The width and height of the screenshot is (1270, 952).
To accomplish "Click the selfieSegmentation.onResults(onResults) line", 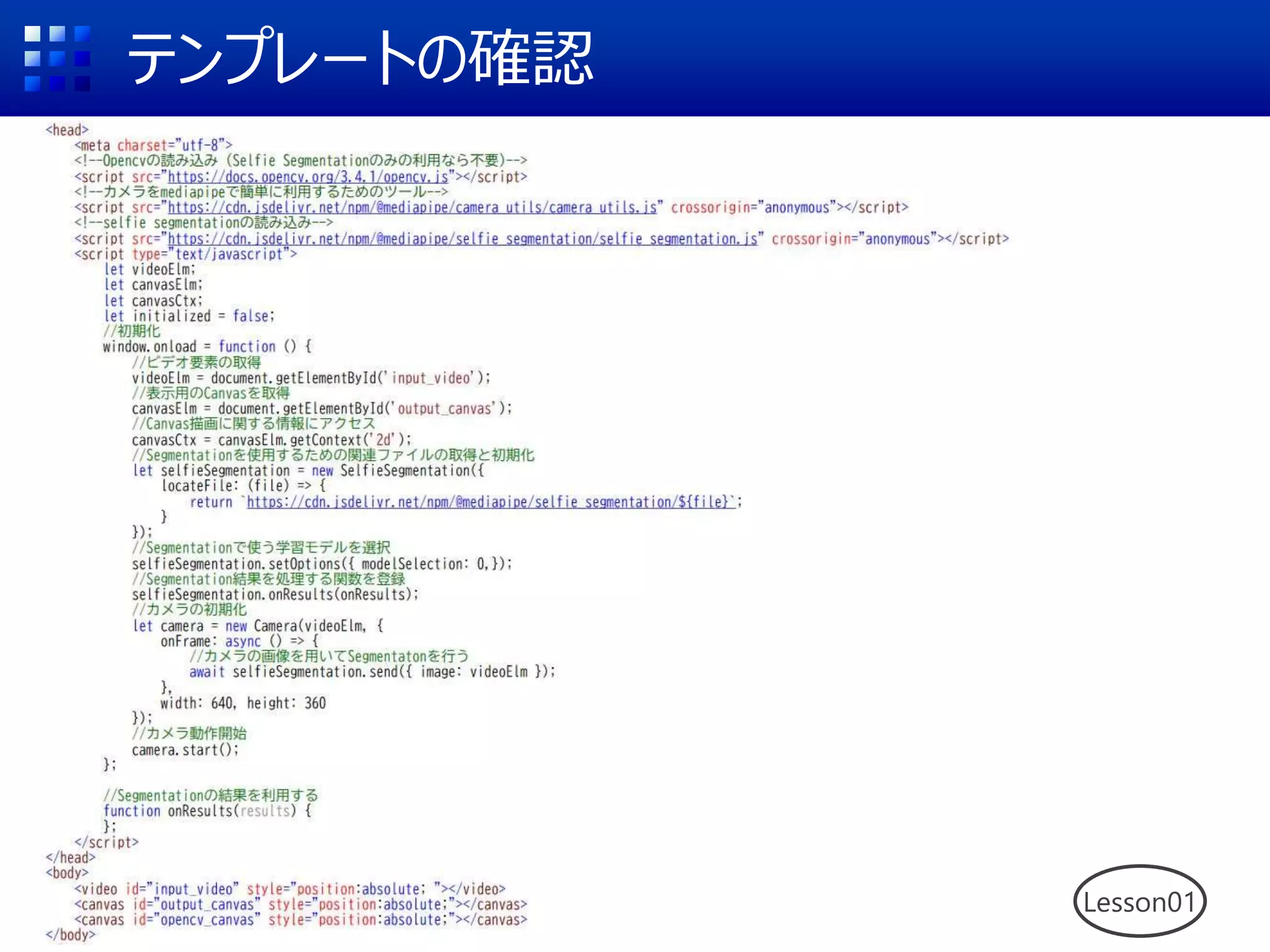I will click(x=275, y=595).
